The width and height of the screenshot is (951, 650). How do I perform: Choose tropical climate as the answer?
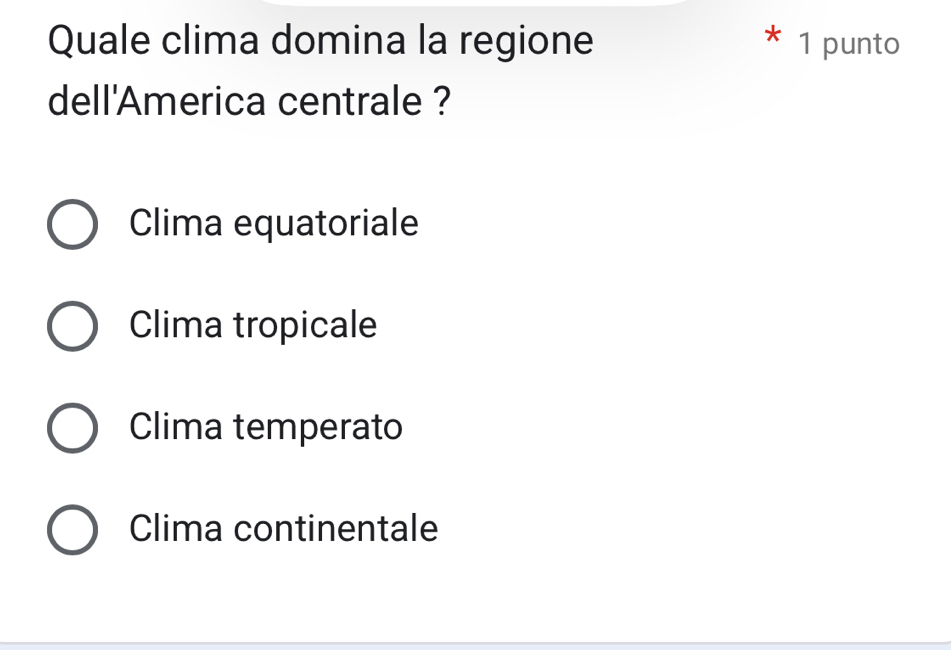pos(73,327)
